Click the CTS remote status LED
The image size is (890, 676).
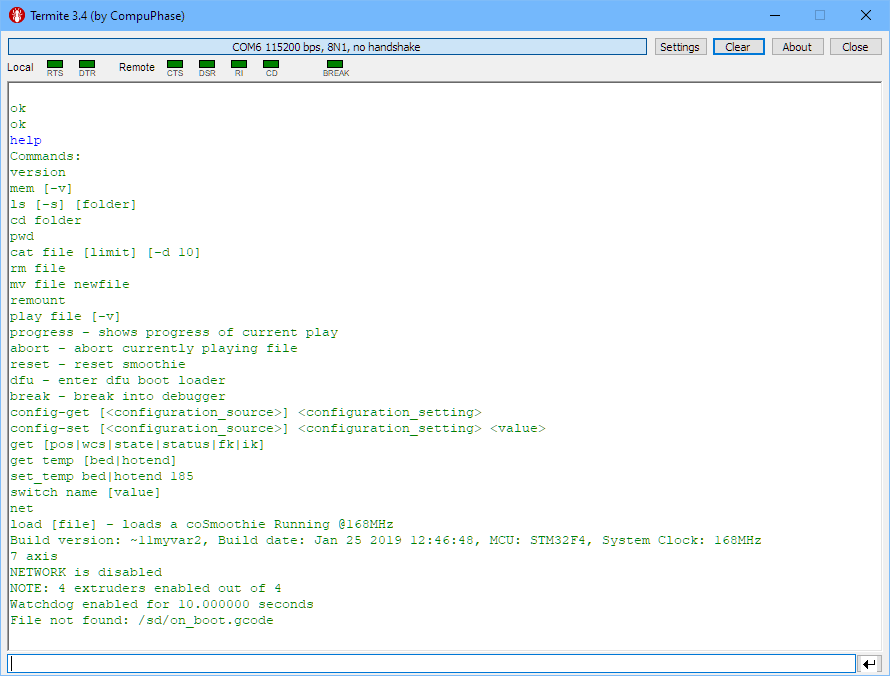click(x=175, y=64)
